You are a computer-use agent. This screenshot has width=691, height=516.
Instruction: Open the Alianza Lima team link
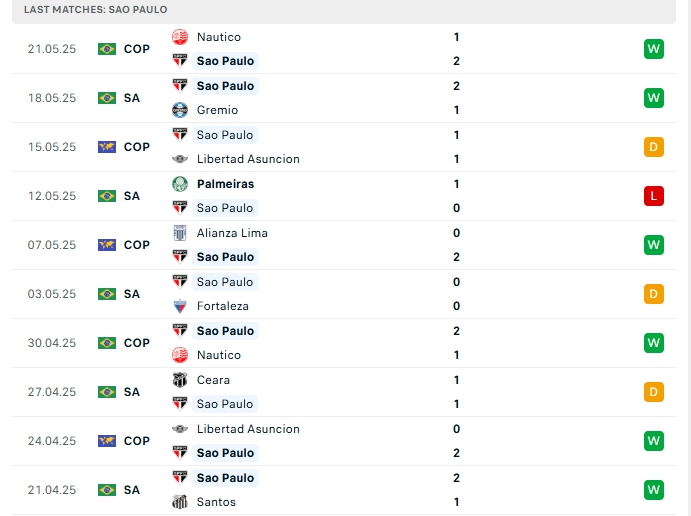232,233
